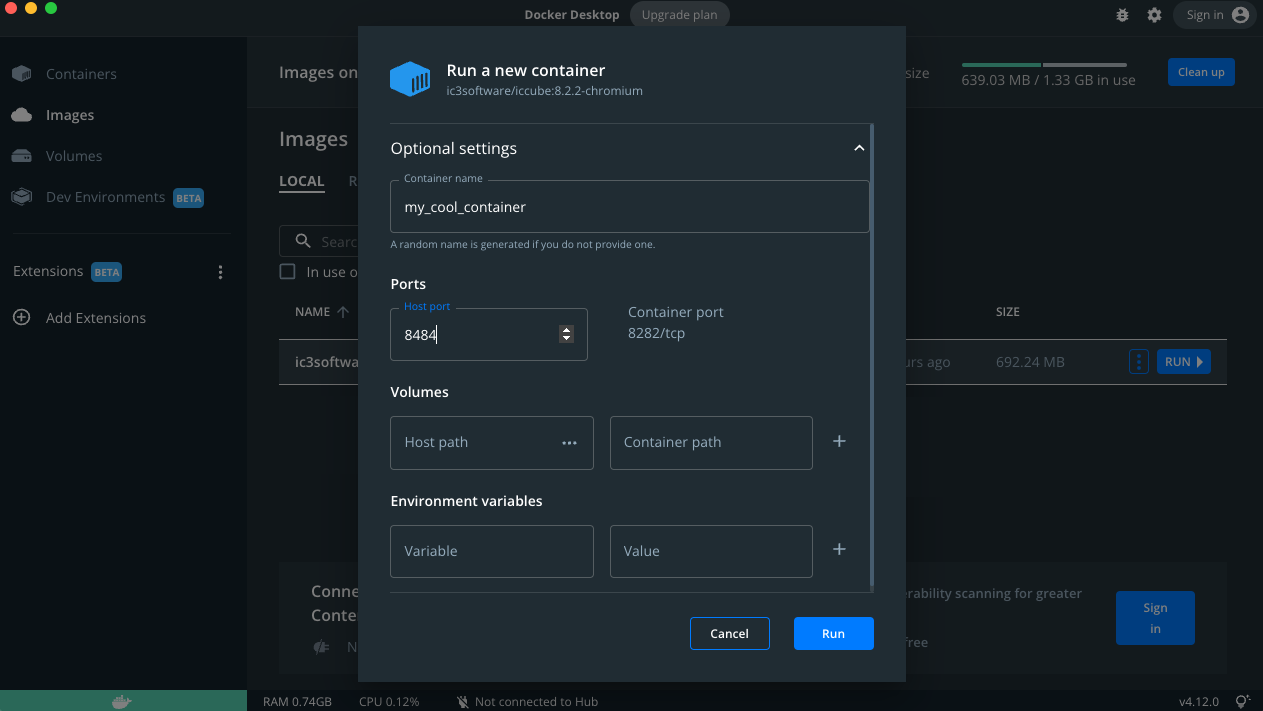1263x711 pixels.
Task: Click the BETA badge next to Extensions
Action: 106,272
